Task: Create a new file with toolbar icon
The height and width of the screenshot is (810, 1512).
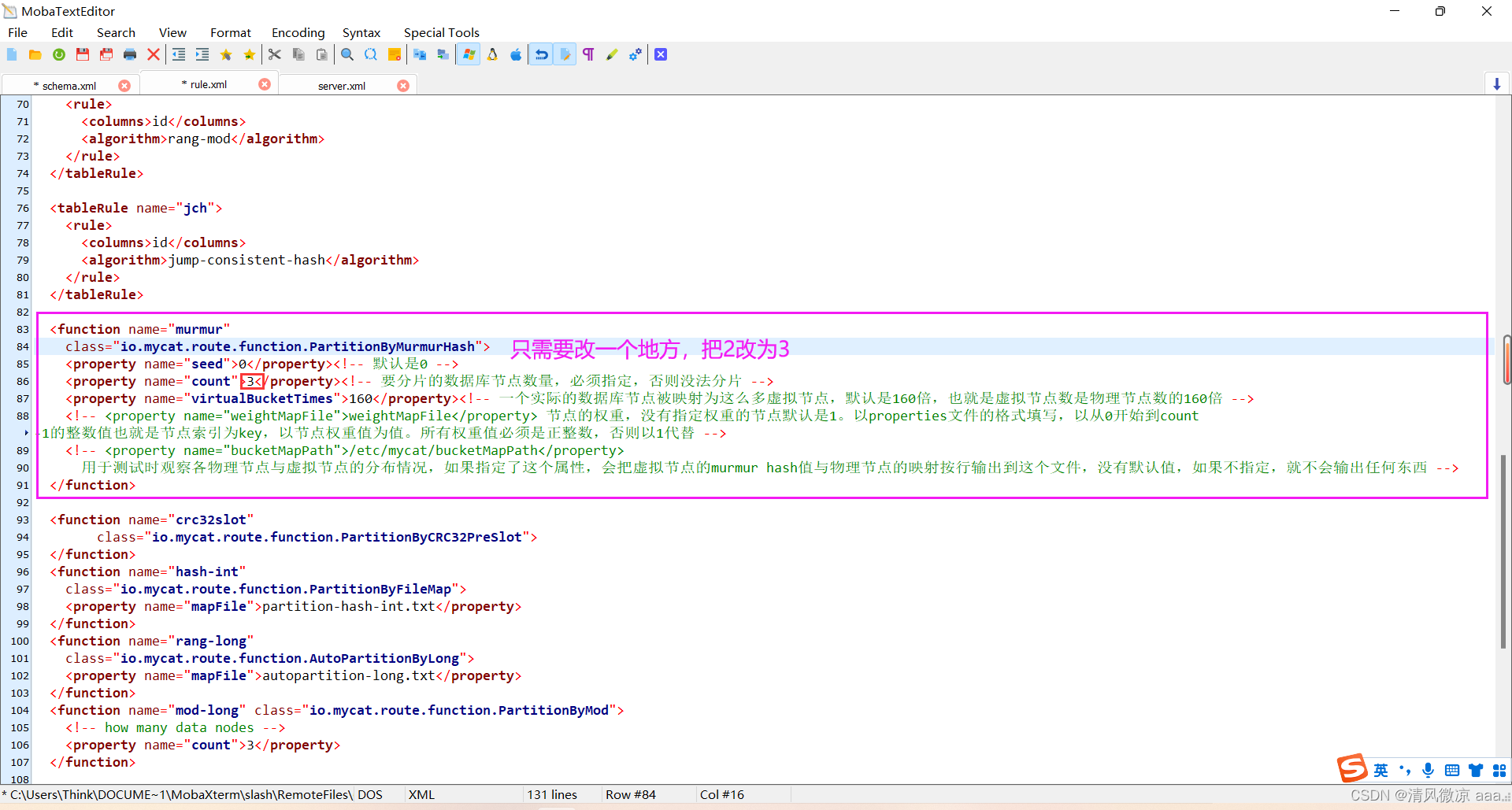Action: coord(12,54)
